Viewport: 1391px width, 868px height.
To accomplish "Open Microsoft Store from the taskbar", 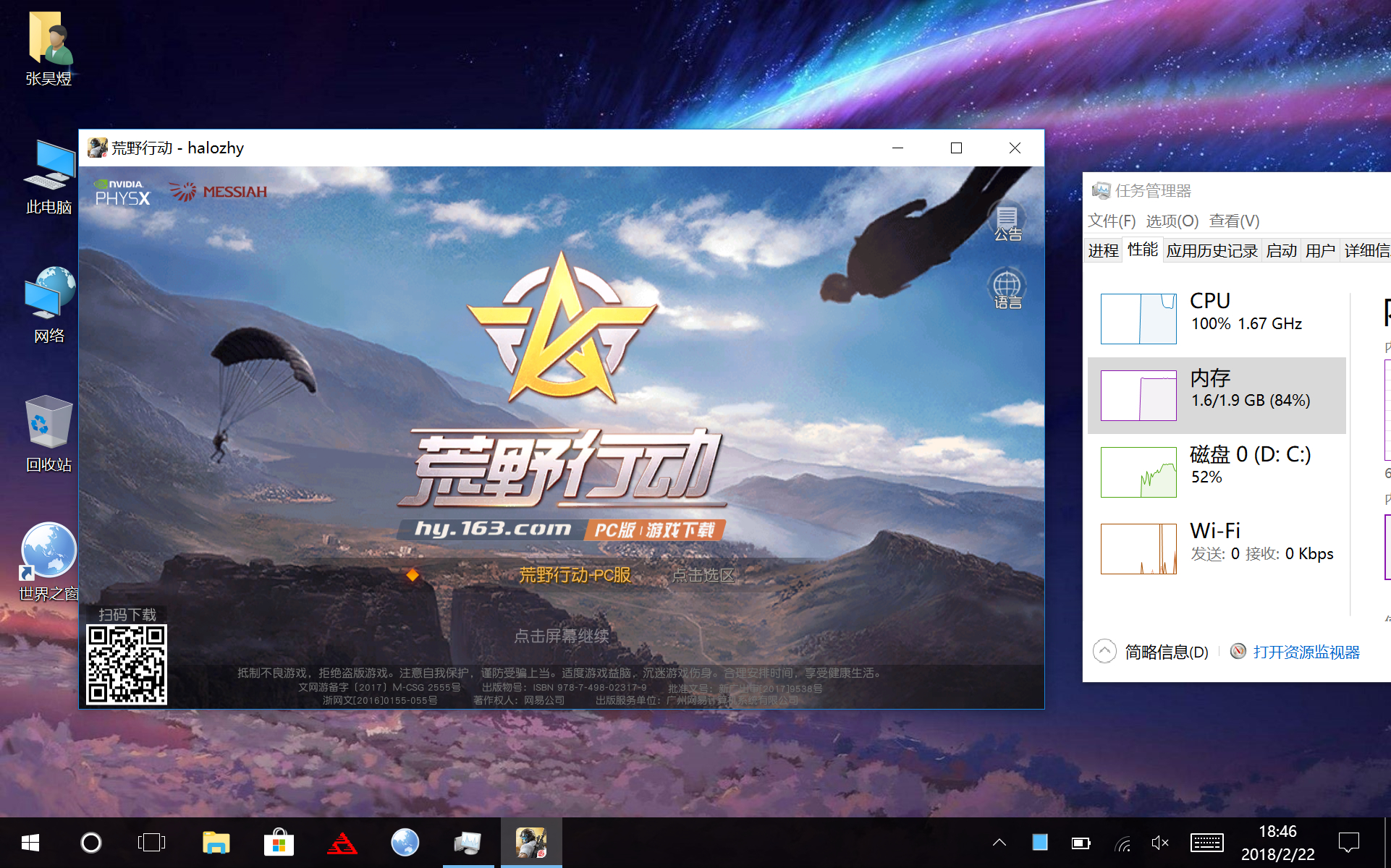I will [279, 843].
